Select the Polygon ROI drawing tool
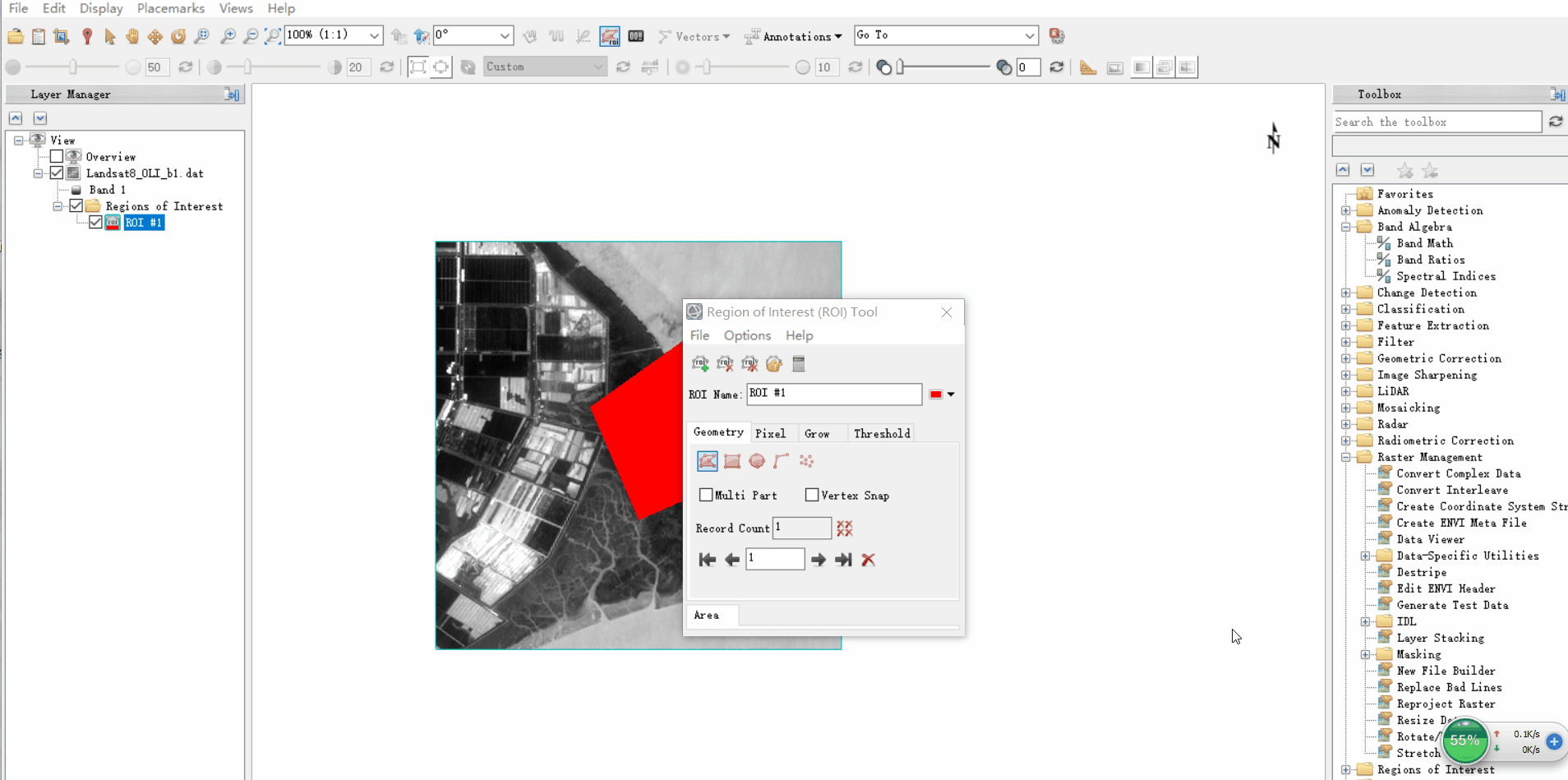This screenshot has width=1568, height=780. 708,461
